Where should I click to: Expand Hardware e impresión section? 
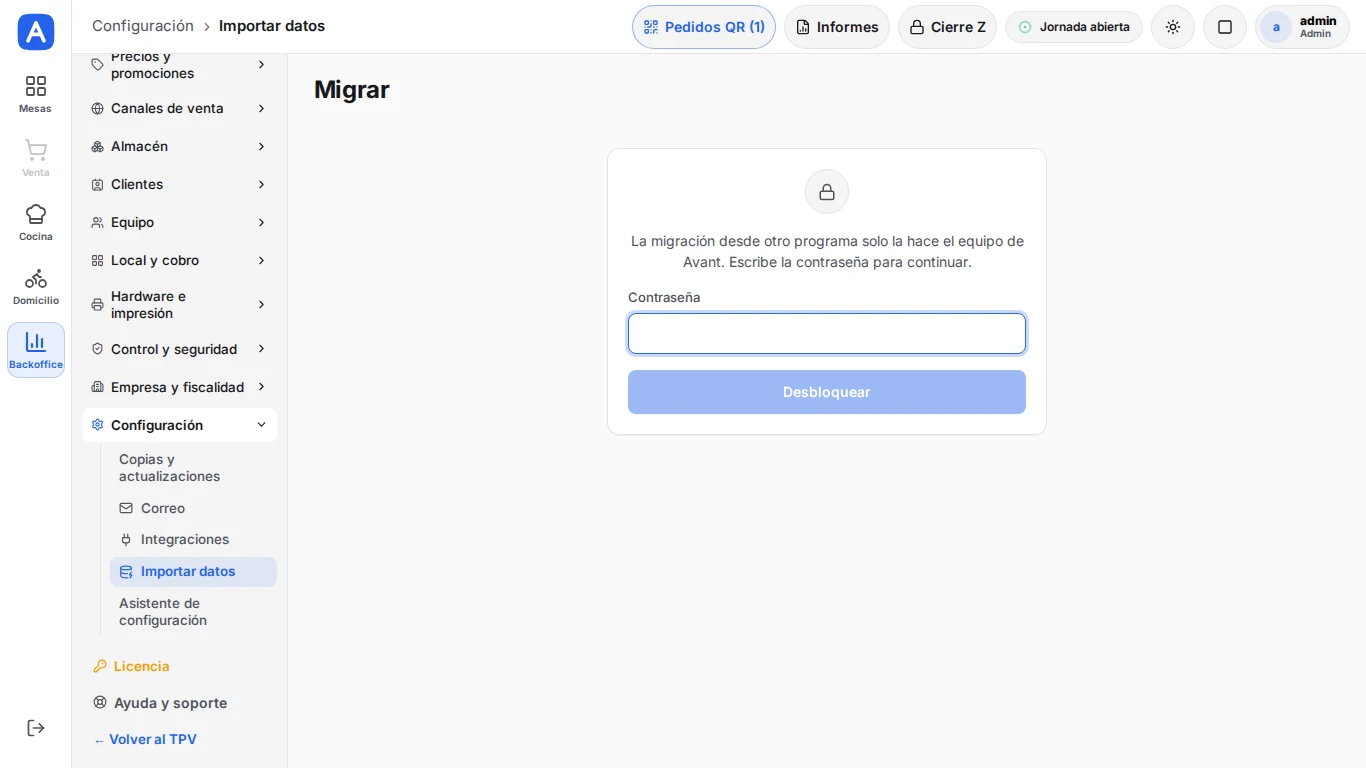(180, 305)
